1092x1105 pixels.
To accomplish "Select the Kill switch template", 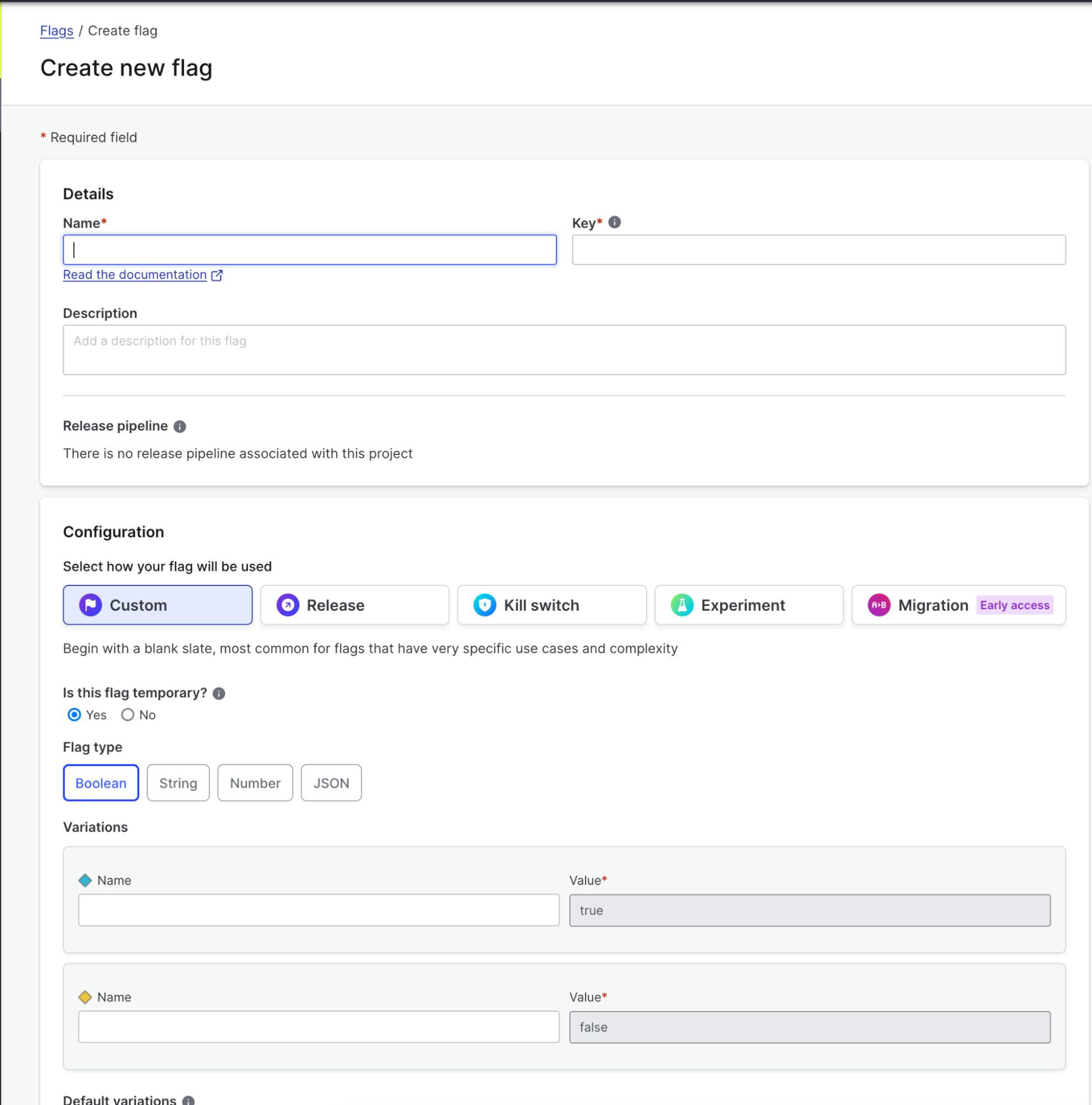I will [x=551, y=605].
